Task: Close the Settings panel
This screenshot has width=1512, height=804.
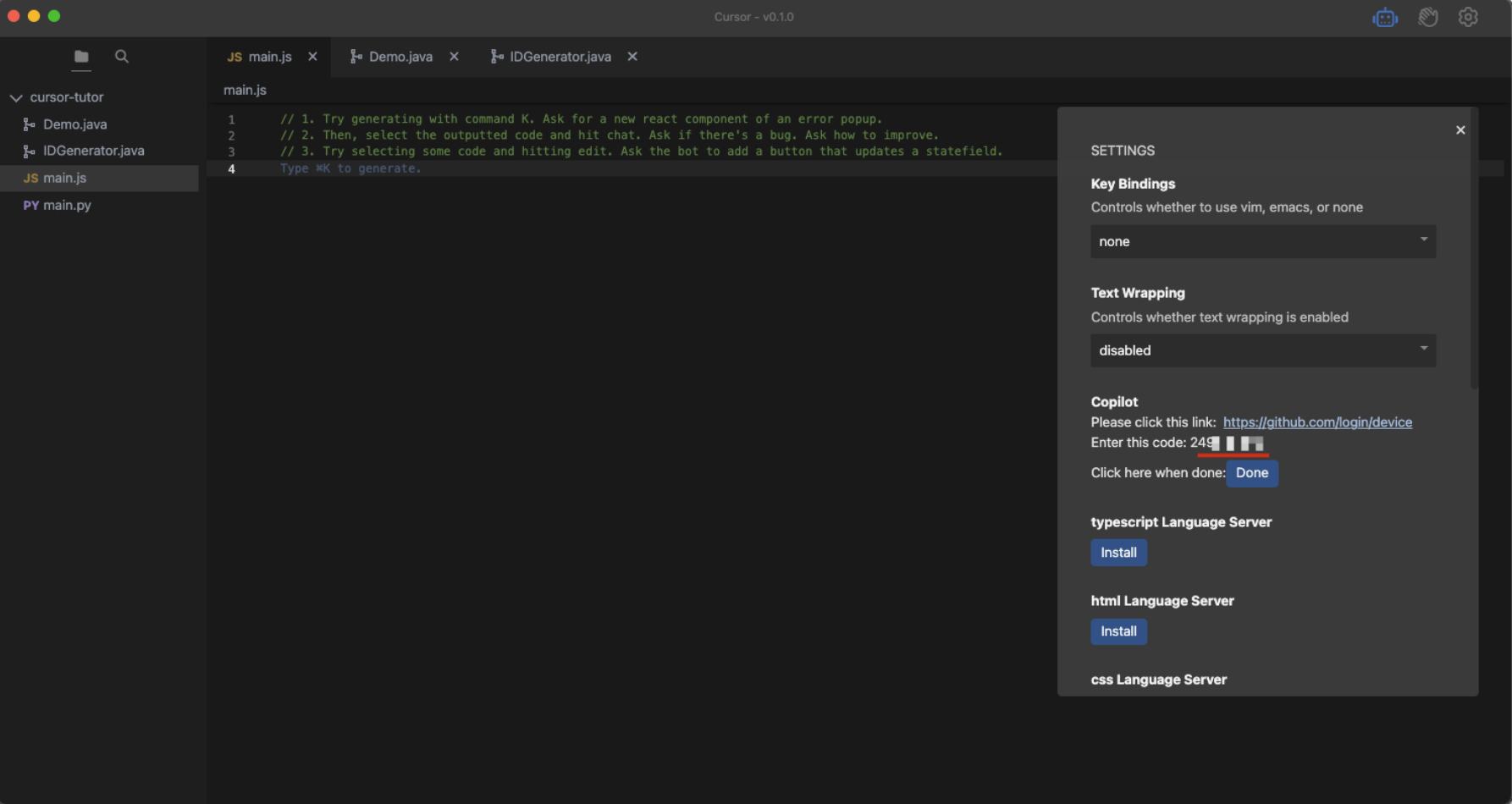Action: 1460,130
